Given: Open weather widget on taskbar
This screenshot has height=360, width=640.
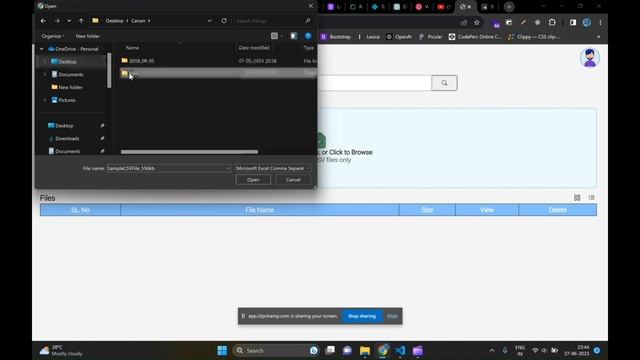Looking at the screenshot, I should coord(61,351).
